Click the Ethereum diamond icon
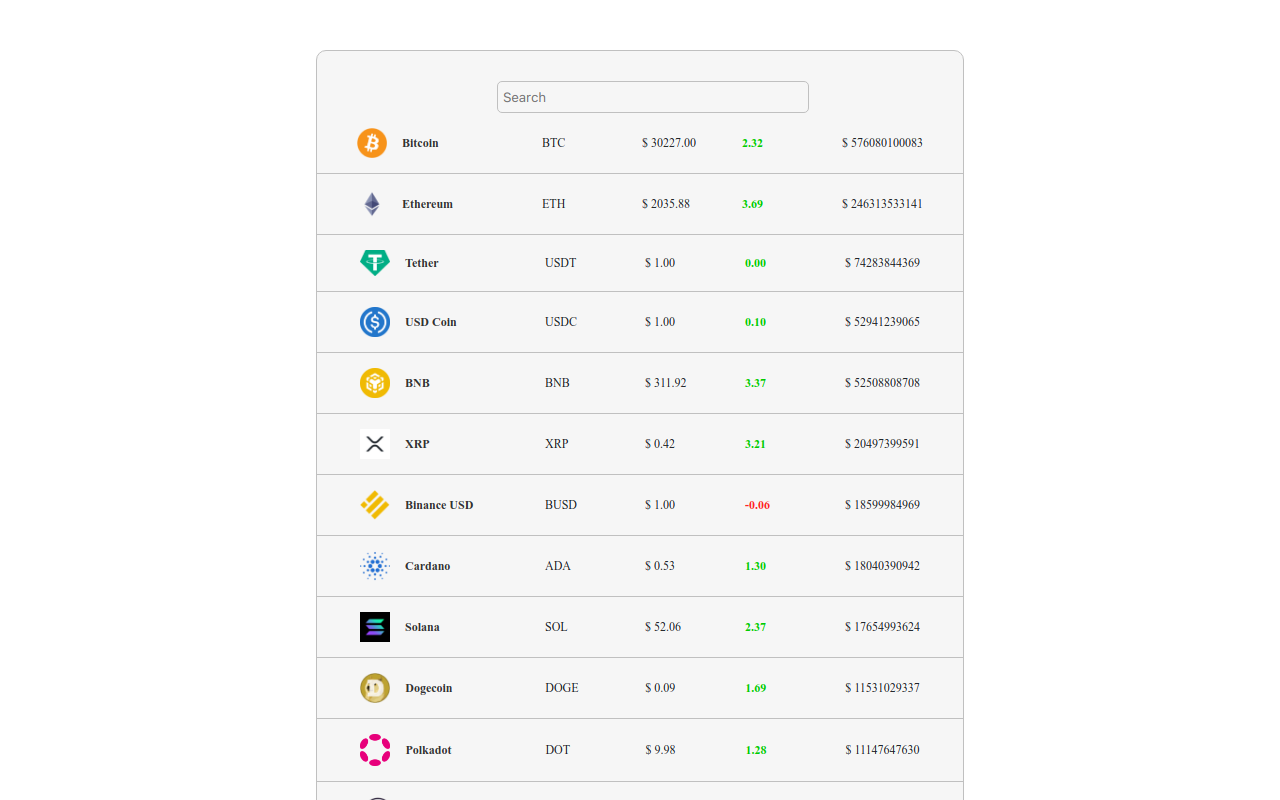Screen dimensions: 1280x800 (371, 203)
